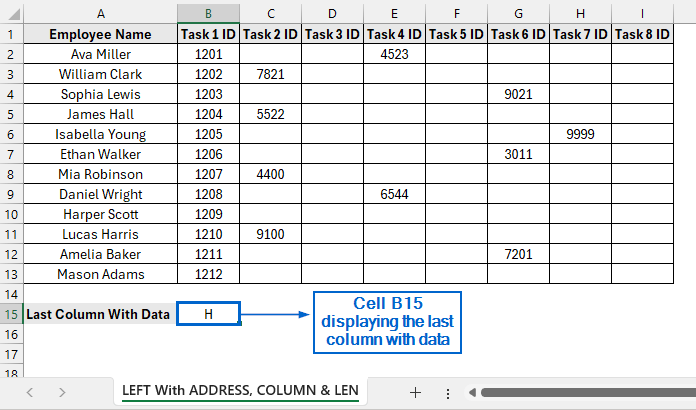Click the Task 8 ID header cell
The image size is (696, 410).
click(642, 34)
